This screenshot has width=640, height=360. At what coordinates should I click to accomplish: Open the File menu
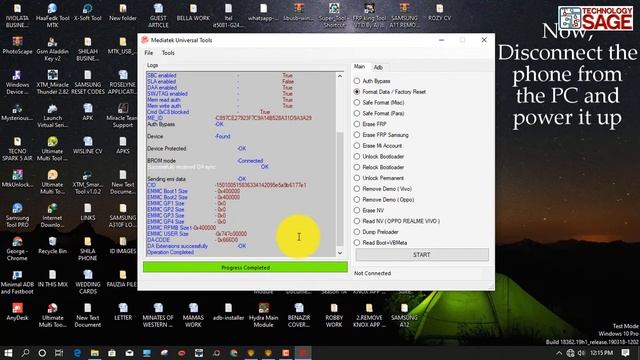coord(149,53)
